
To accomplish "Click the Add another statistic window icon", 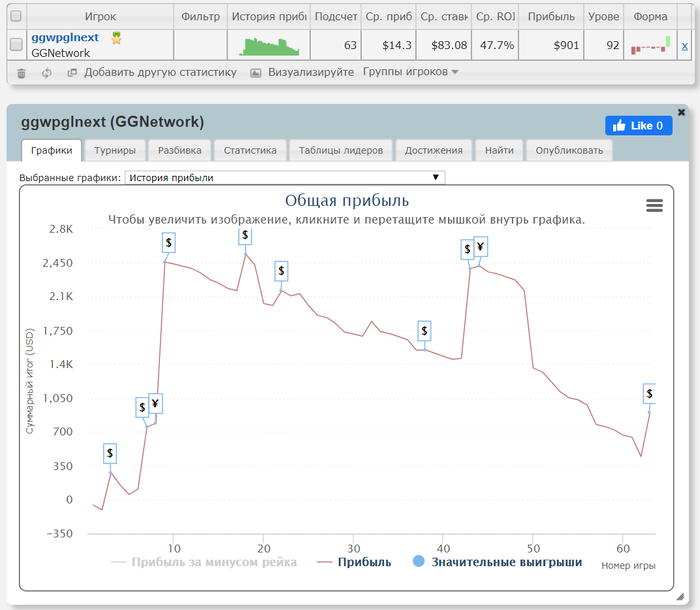I will click(72, 72).
